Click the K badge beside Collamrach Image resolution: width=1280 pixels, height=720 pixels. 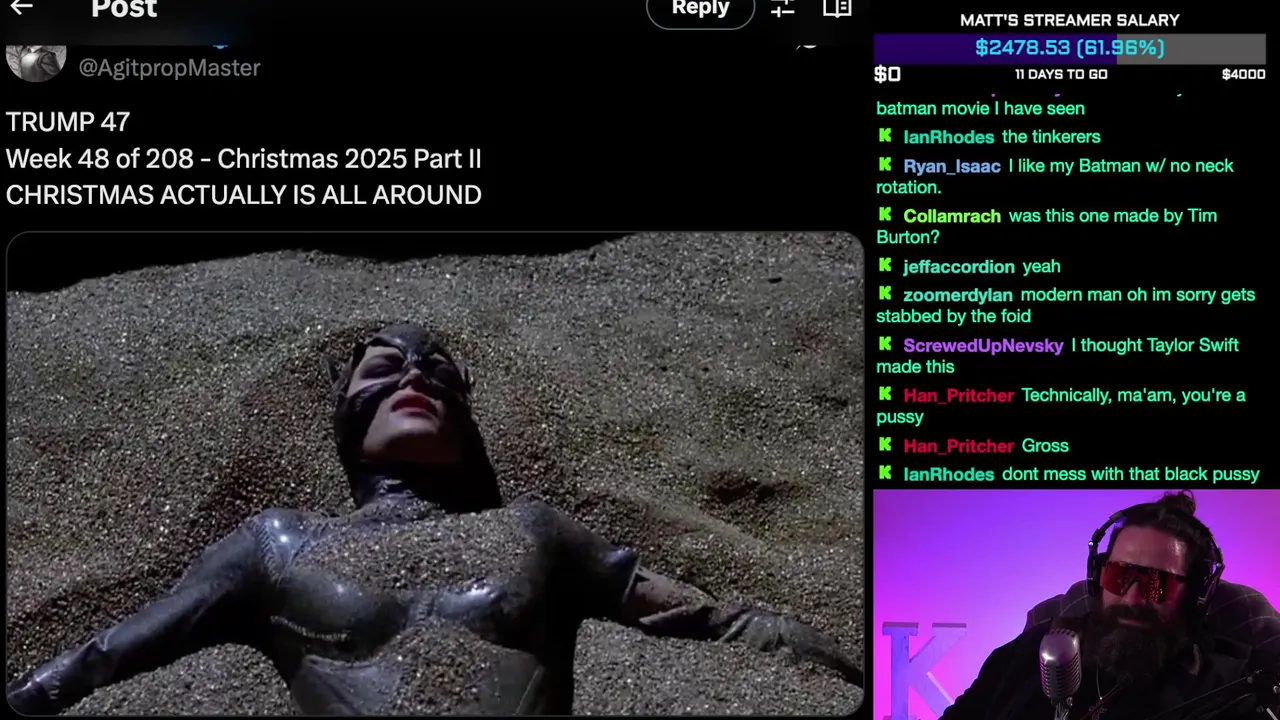pos(885,215)
